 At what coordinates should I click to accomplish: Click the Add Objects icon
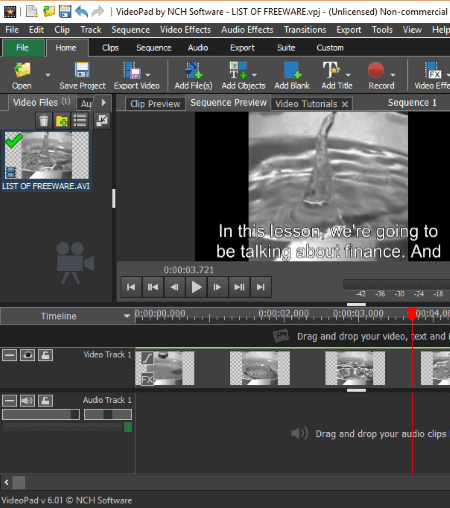click(238, 70)
